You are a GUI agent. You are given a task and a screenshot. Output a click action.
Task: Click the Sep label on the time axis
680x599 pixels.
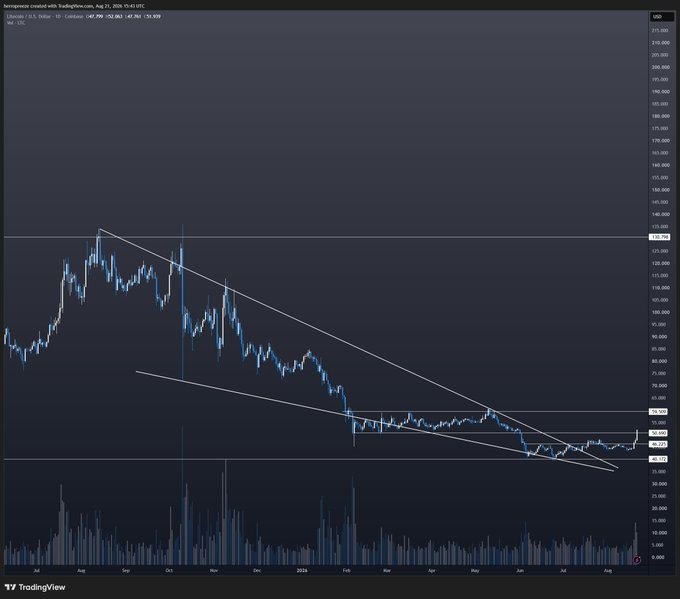point(126,570)
